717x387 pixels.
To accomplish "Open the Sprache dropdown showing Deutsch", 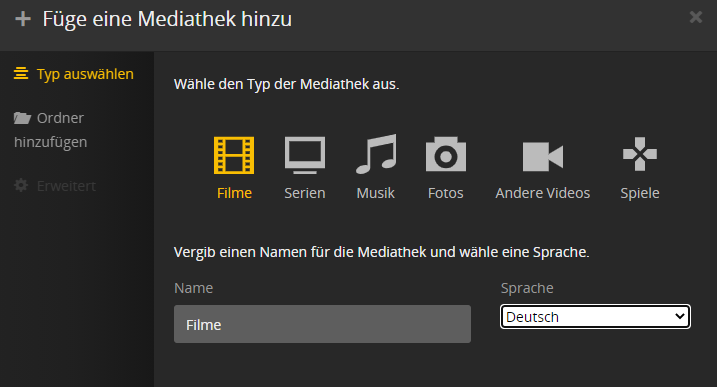I will (x=595, y=317).
